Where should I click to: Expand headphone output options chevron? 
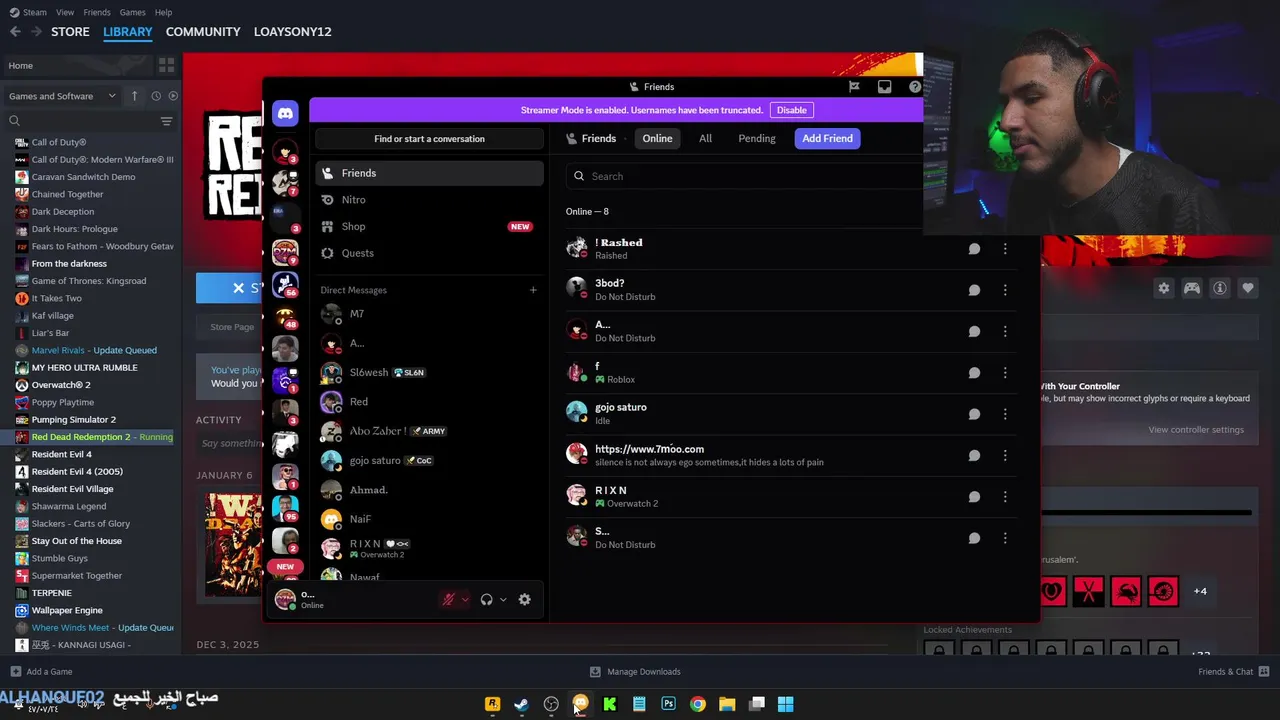point(503,600)
